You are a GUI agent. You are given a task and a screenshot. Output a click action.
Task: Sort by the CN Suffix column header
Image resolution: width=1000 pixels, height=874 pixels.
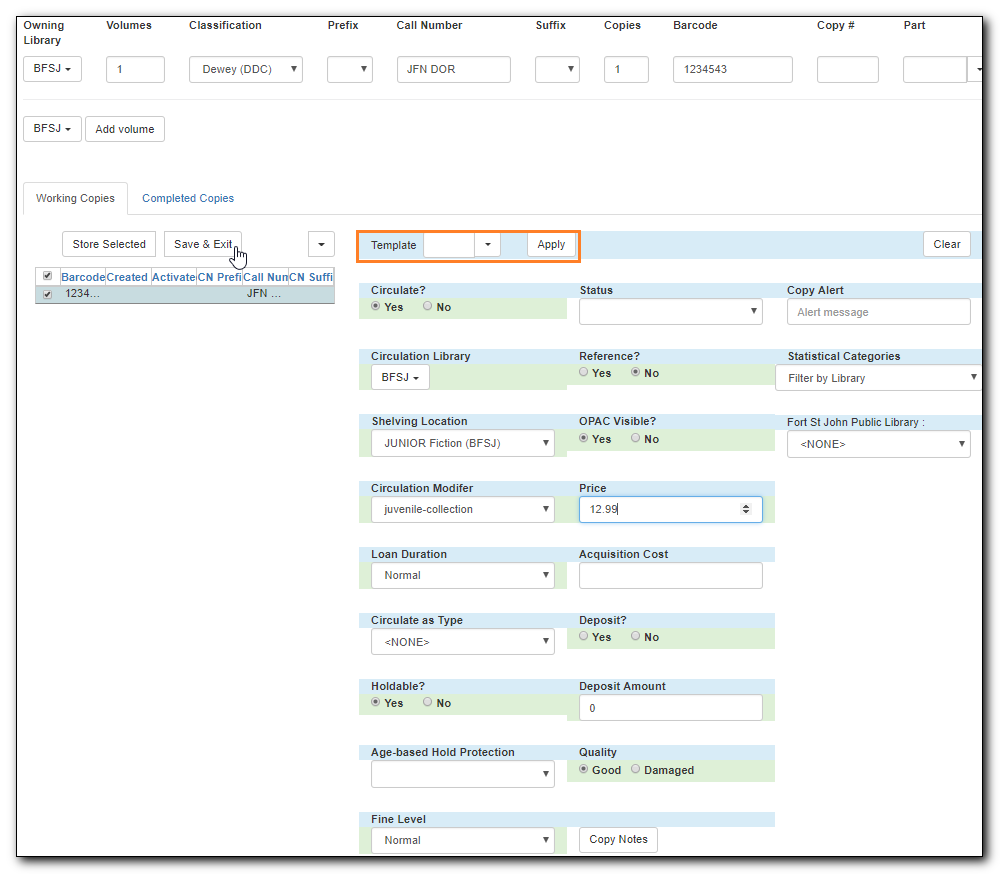[x=311, y=277]
